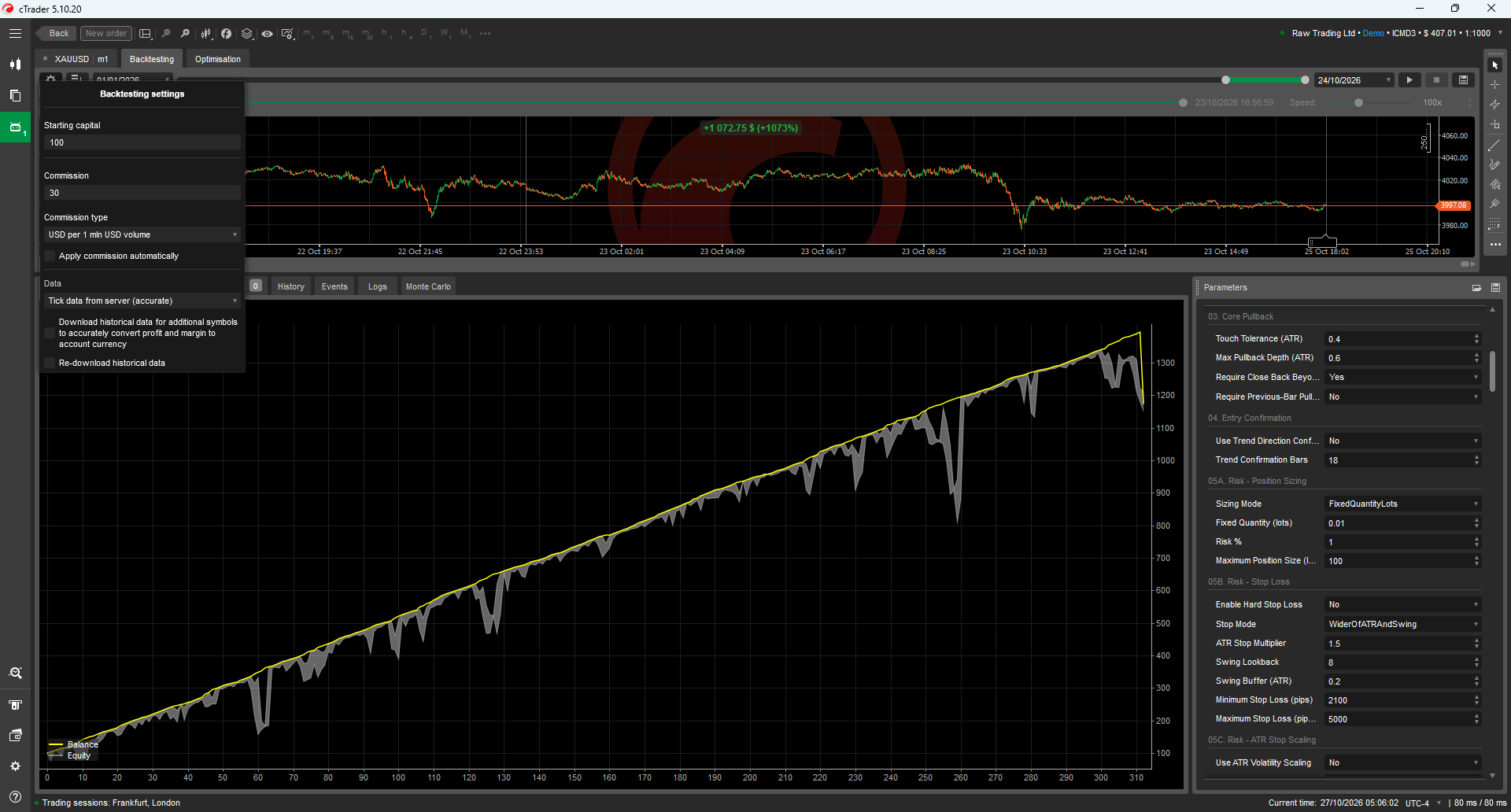Open the Monte Carlo tab
The height and width of the screenshot is (812, 1511).
(428, 286)
